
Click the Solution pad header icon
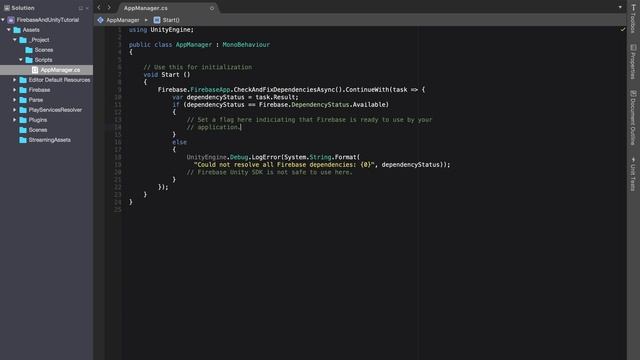point(7,8)
